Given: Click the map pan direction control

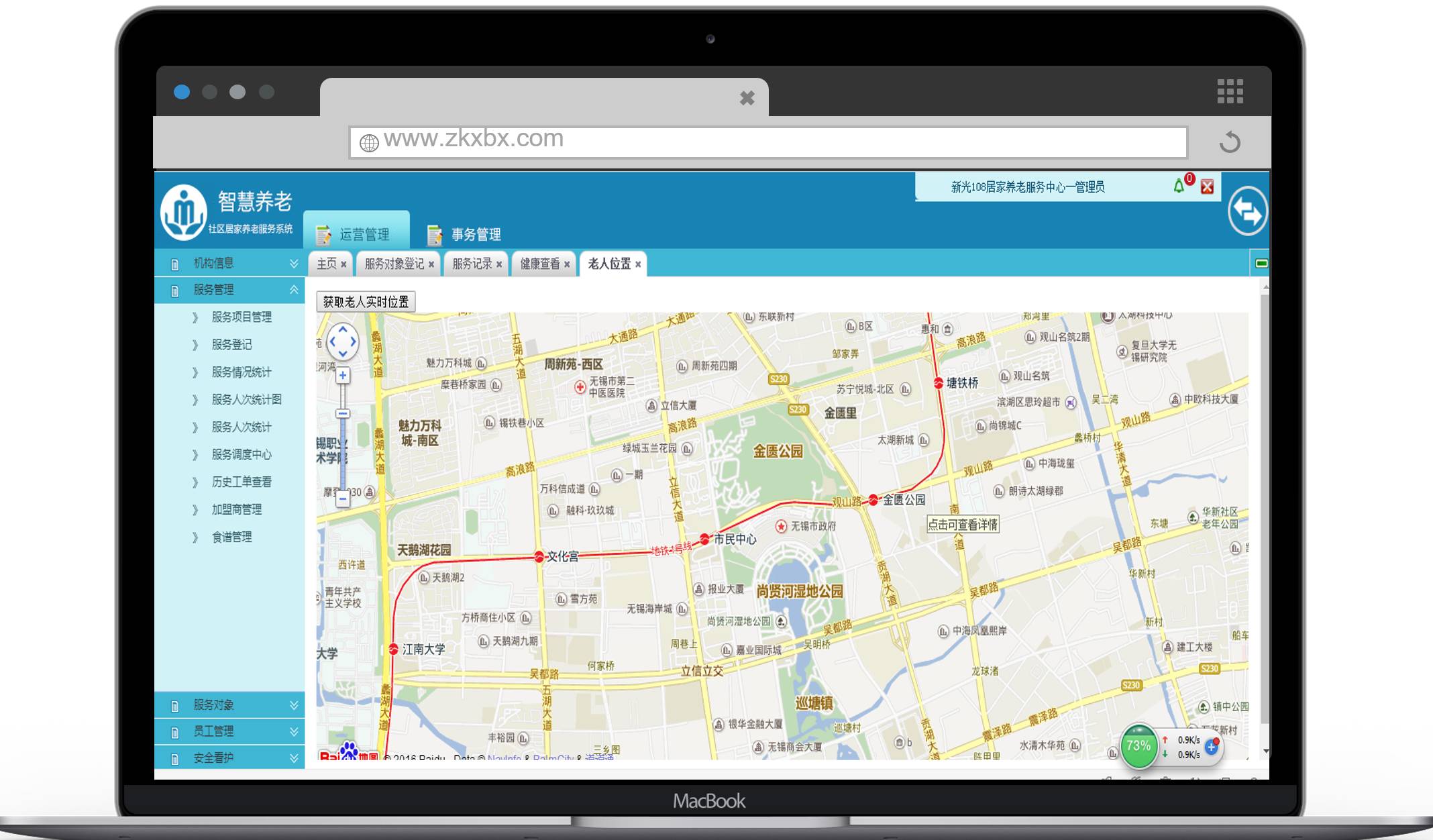Looking at the screenshot, I should 343,342.
